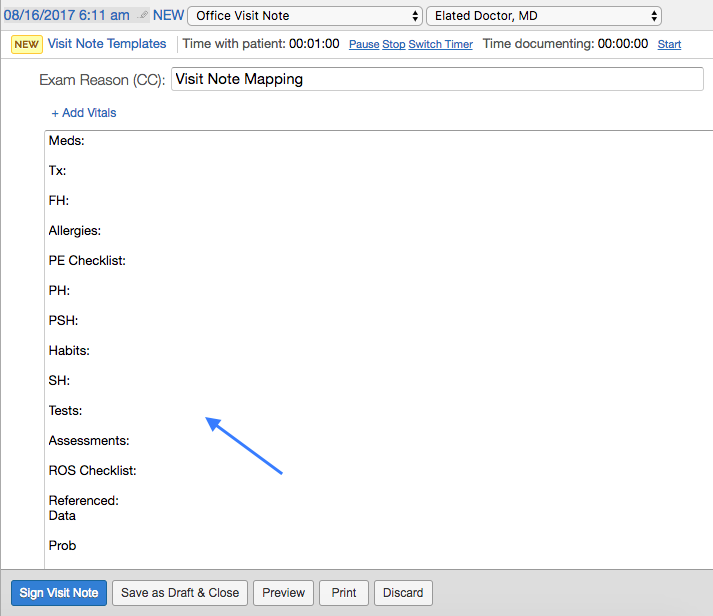Click the Exam Reason (CC) text field

pos(437,79)
